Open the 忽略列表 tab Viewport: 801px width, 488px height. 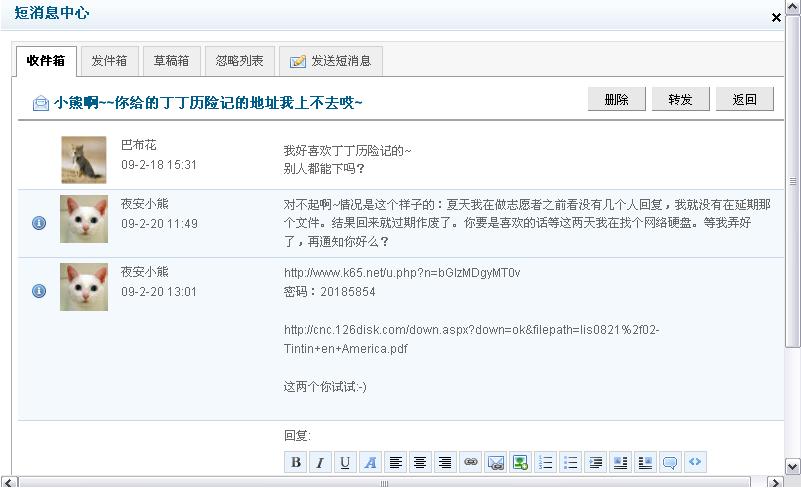point(240,61)
